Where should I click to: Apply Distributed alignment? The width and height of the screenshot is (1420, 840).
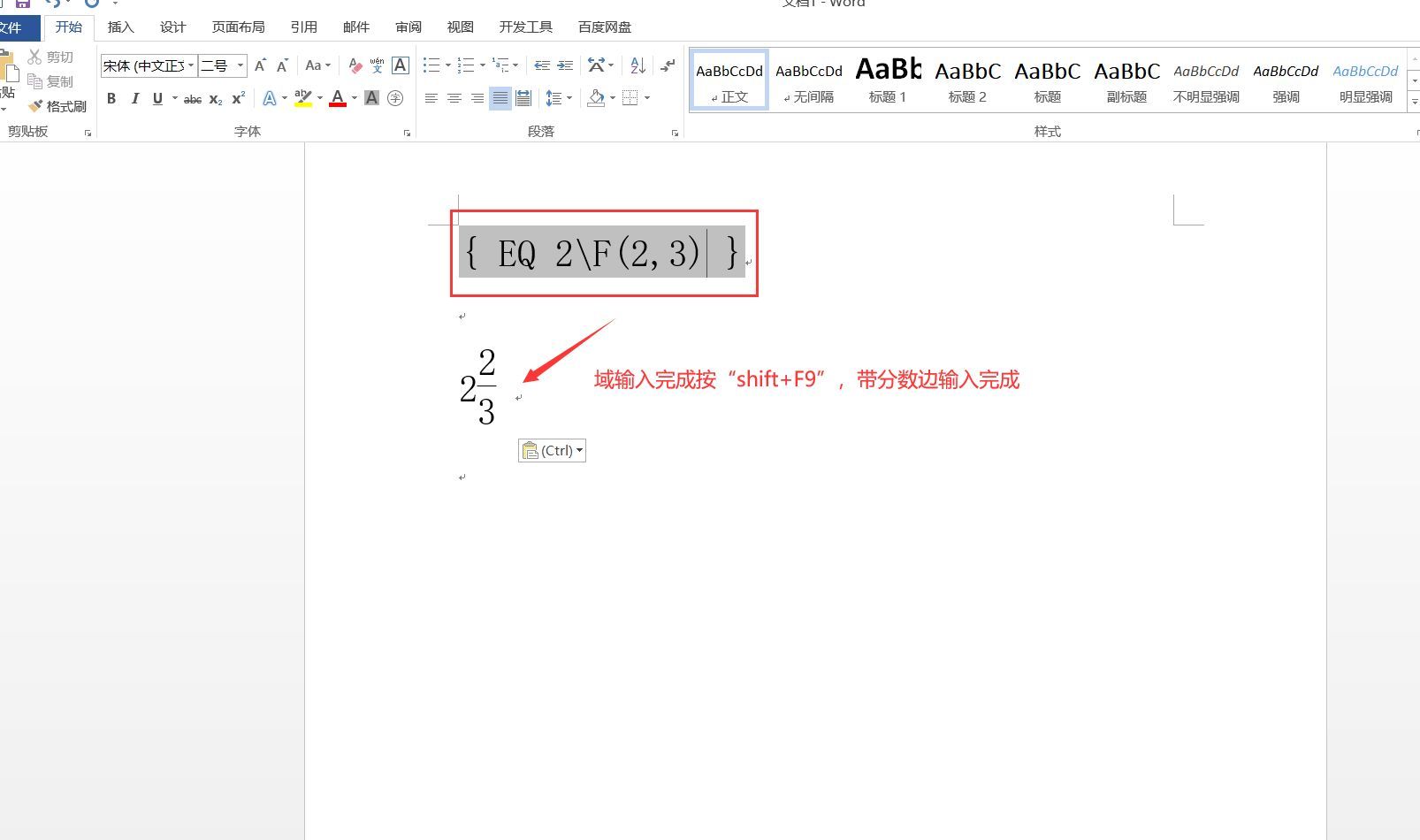pyautogui.click(x=523, y=98)
